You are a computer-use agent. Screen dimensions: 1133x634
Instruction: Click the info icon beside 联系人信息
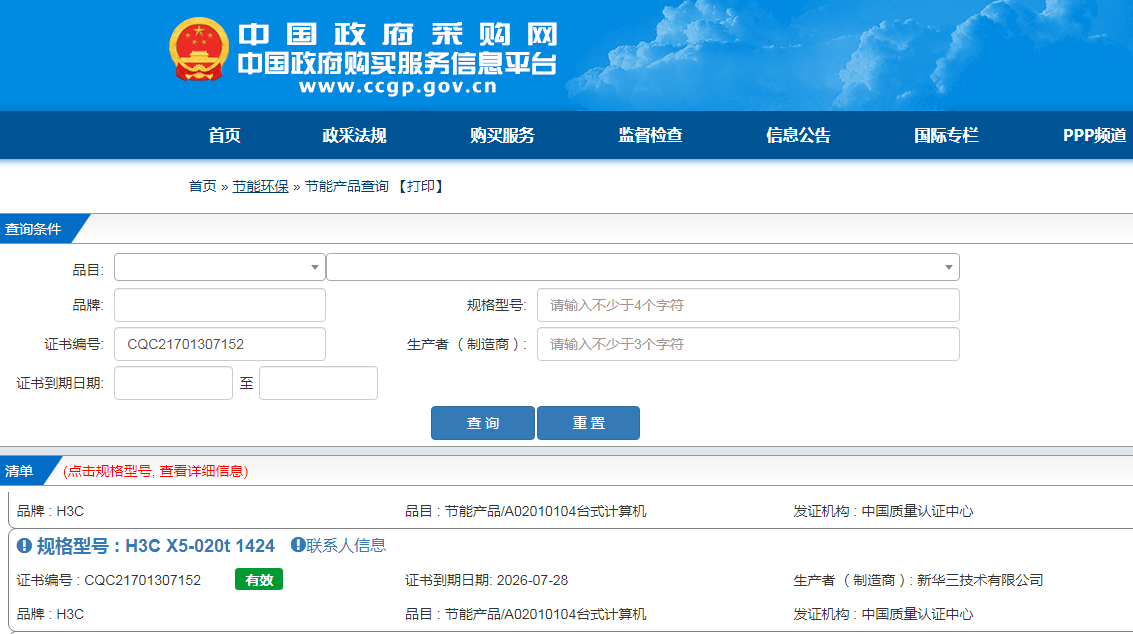(298, 545)
